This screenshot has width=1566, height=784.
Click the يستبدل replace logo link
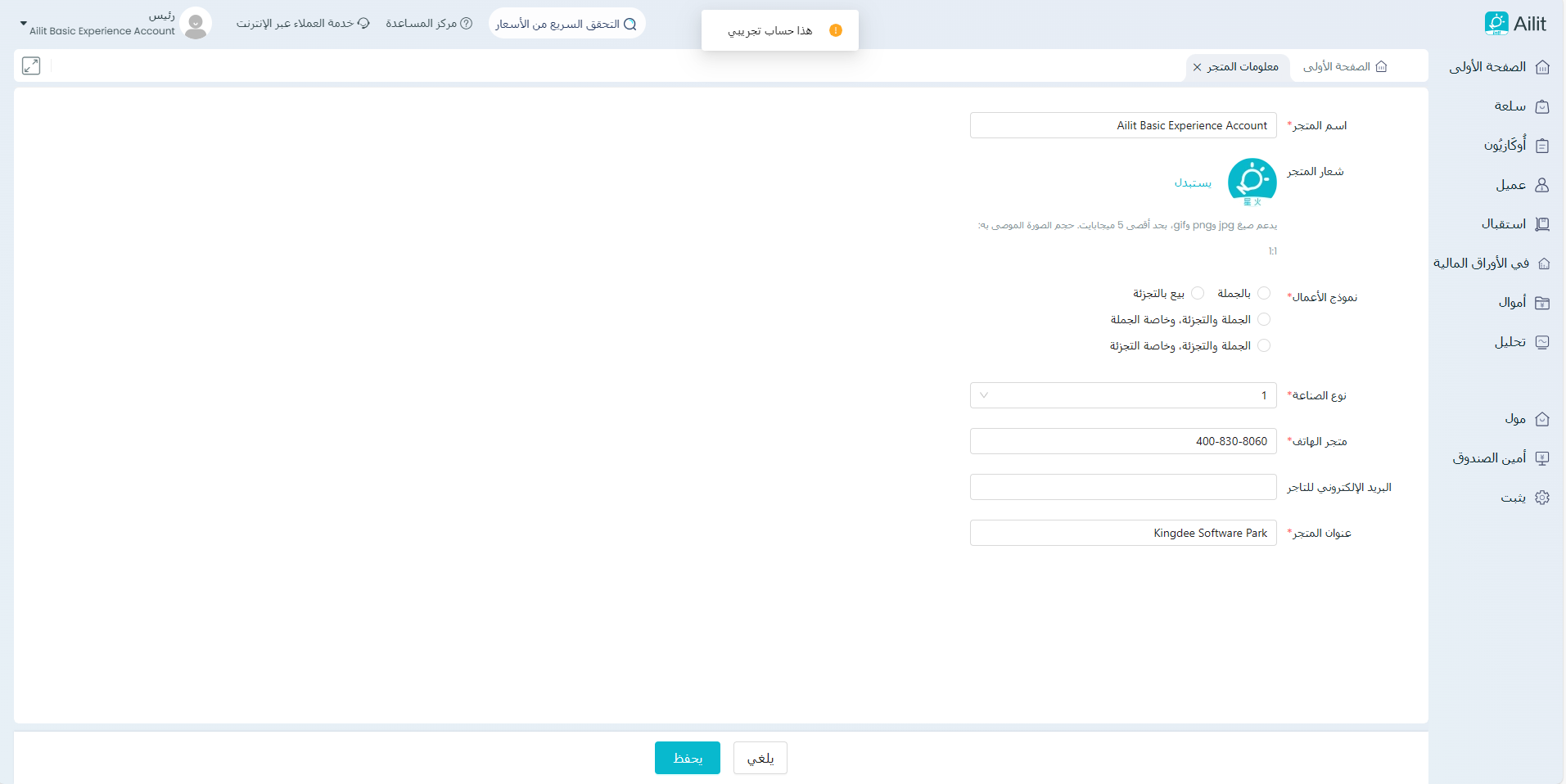click(1193, 182)
